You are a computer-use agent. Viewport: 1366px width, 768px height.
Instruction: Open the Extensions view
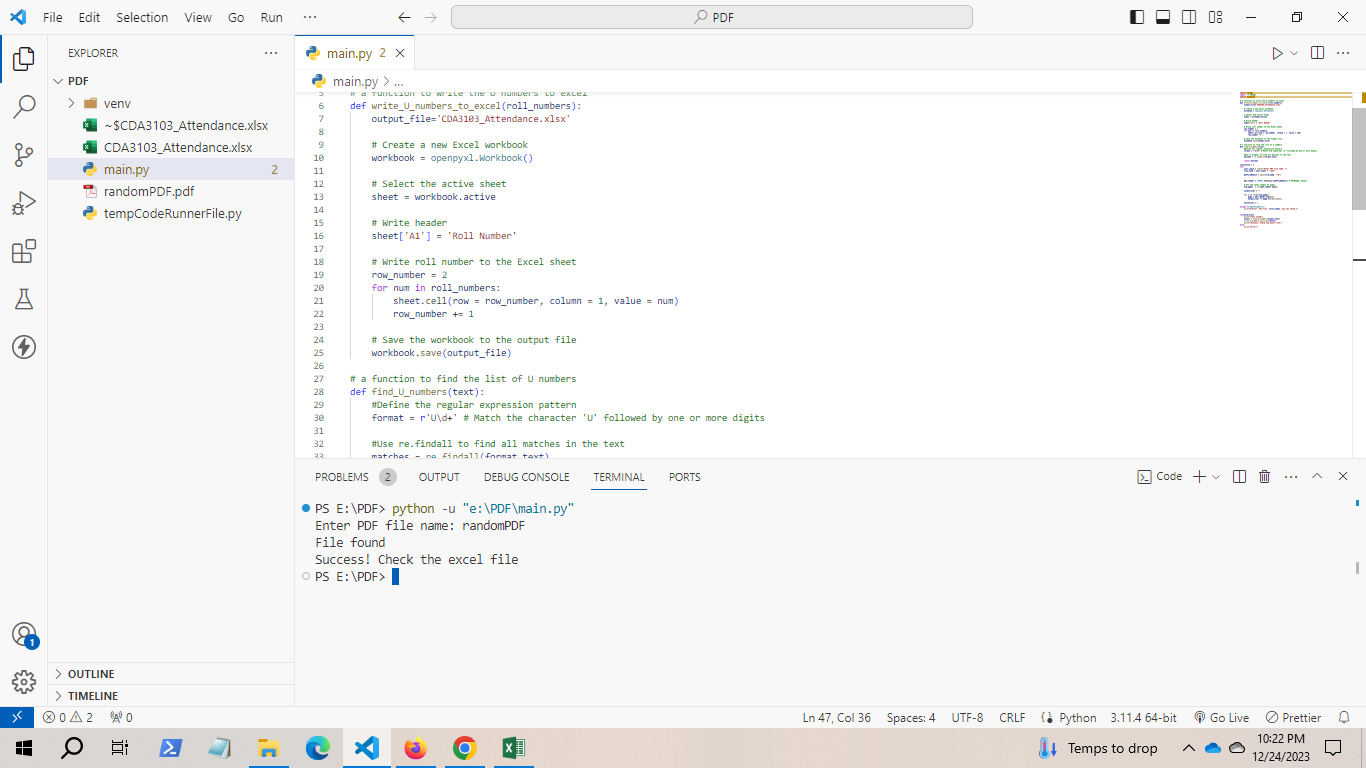24,251
